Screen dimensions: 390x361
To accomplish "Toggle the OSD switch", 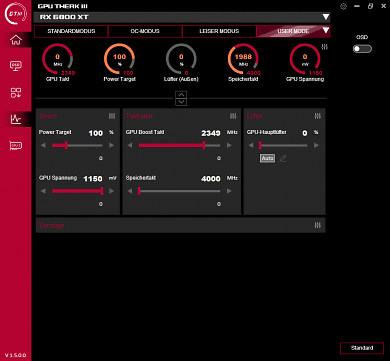I will [362, 49].
